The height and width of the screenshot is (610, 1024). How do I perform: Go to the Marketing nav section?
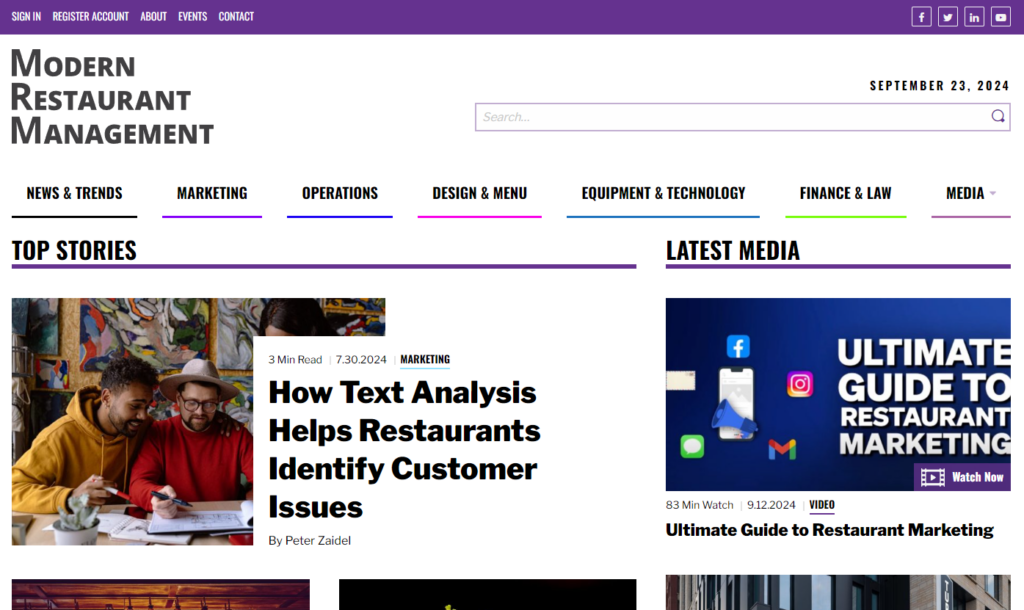212,193
